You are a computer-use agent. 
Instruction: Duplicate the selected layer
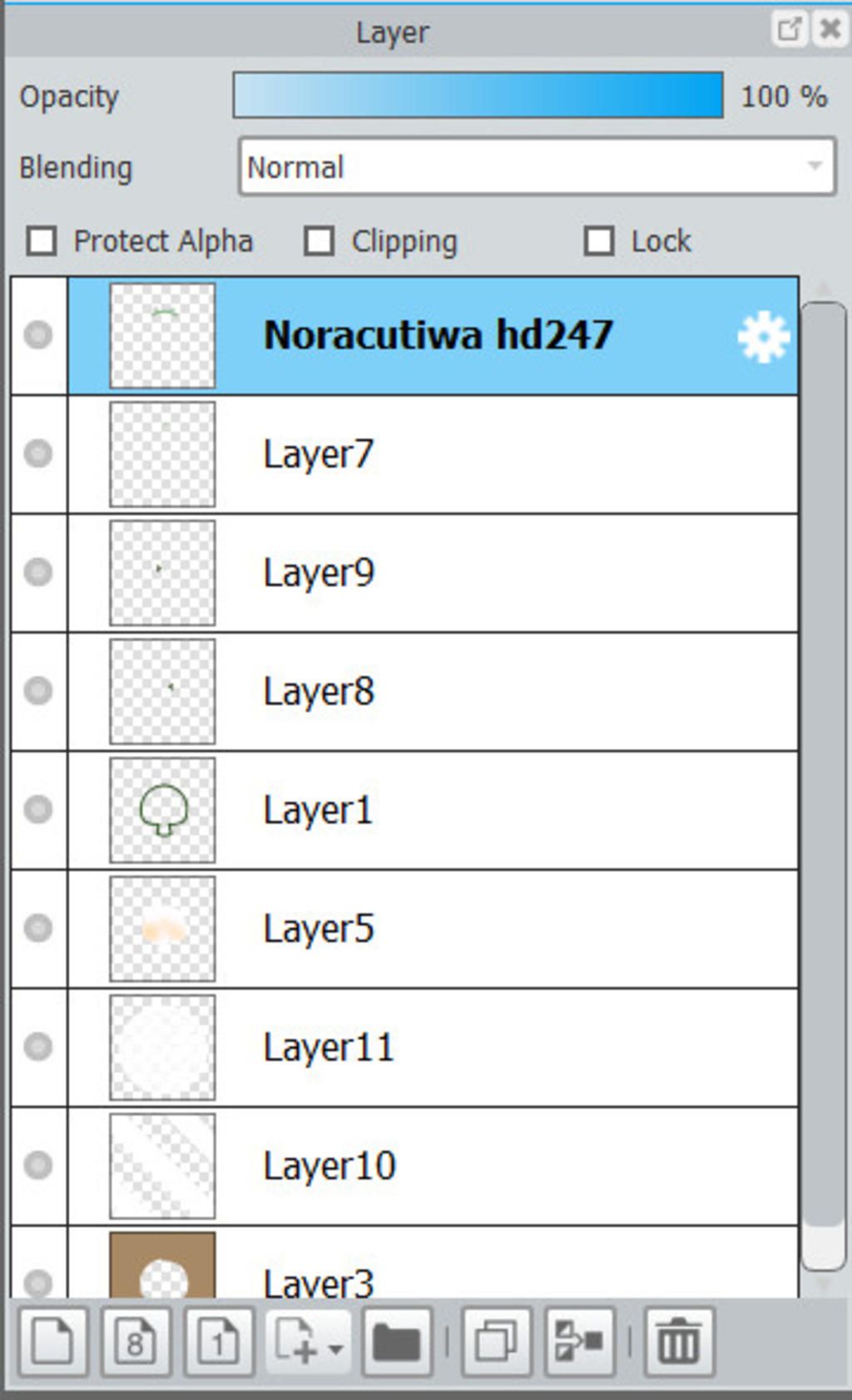(x=496, y=1341)
